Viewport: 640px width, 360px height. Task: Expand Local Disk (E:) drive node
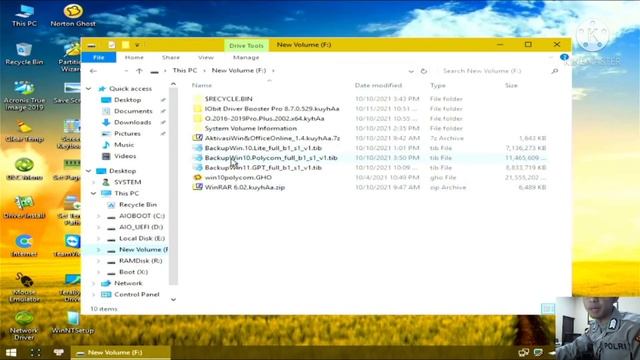coord(98,238)
